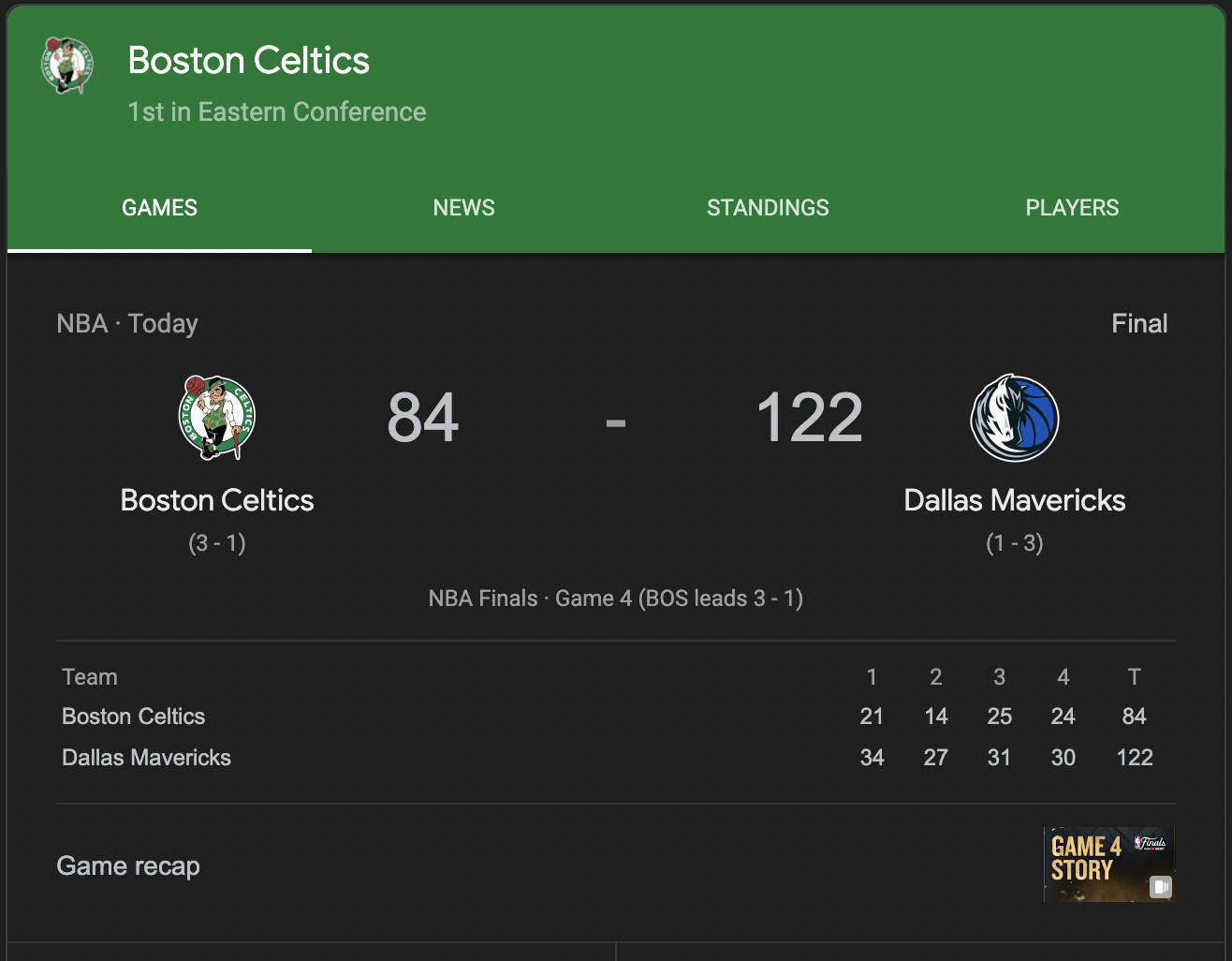Viewport: 1232px width, 961px height.
Task: Click the Dallas Mavericks logo beside score 122
Action: (x=1015, y=418)
